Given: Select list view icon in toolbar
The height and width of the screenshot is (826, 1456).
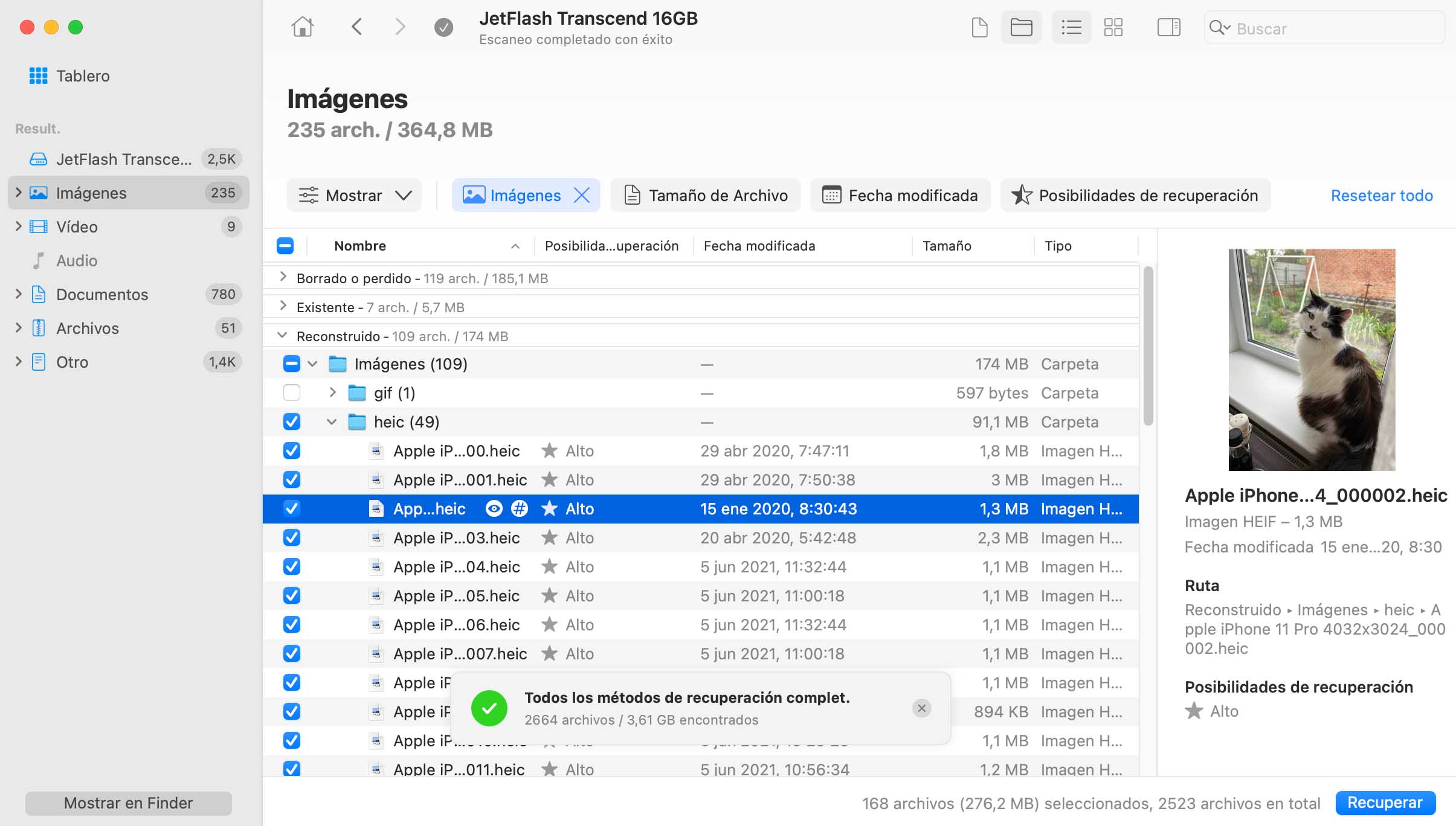Looking at the screenshot, I should pyautogui.click(x=1071, y=27).
